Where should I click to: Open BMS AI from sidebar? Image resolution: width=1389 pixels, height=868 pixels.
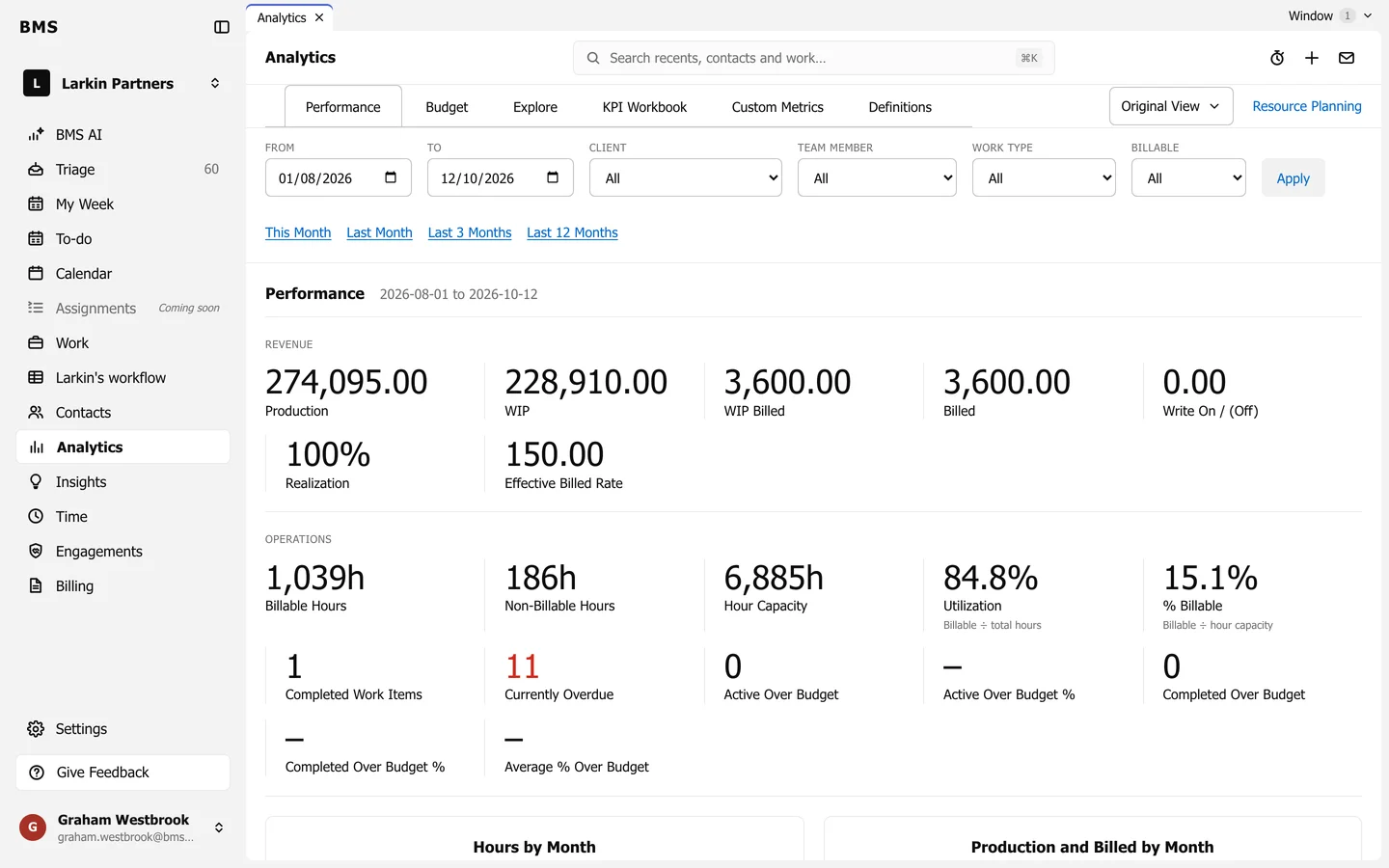pyautogui.click(x=123, y=135)
